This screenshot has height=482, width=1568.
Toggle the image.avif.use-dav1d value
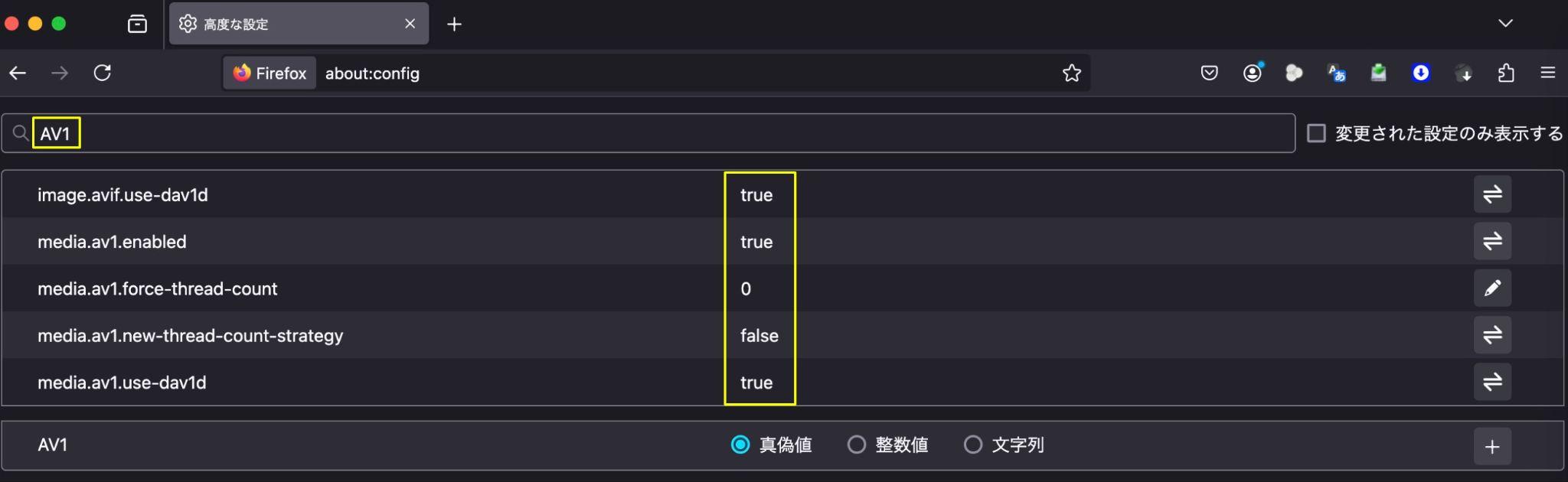pyautogui.click(x=1492, y=194)
